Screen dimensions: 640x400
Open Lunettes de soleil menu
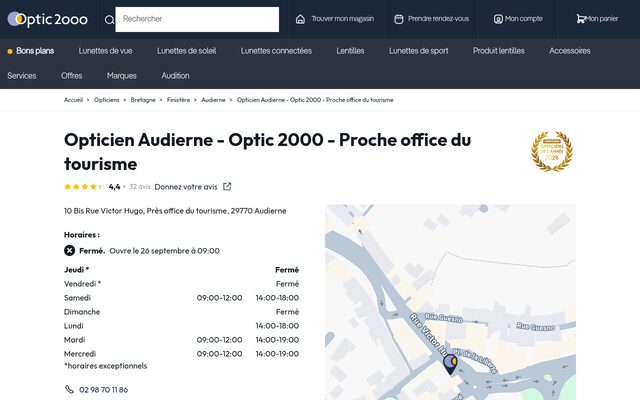[187, 51]
